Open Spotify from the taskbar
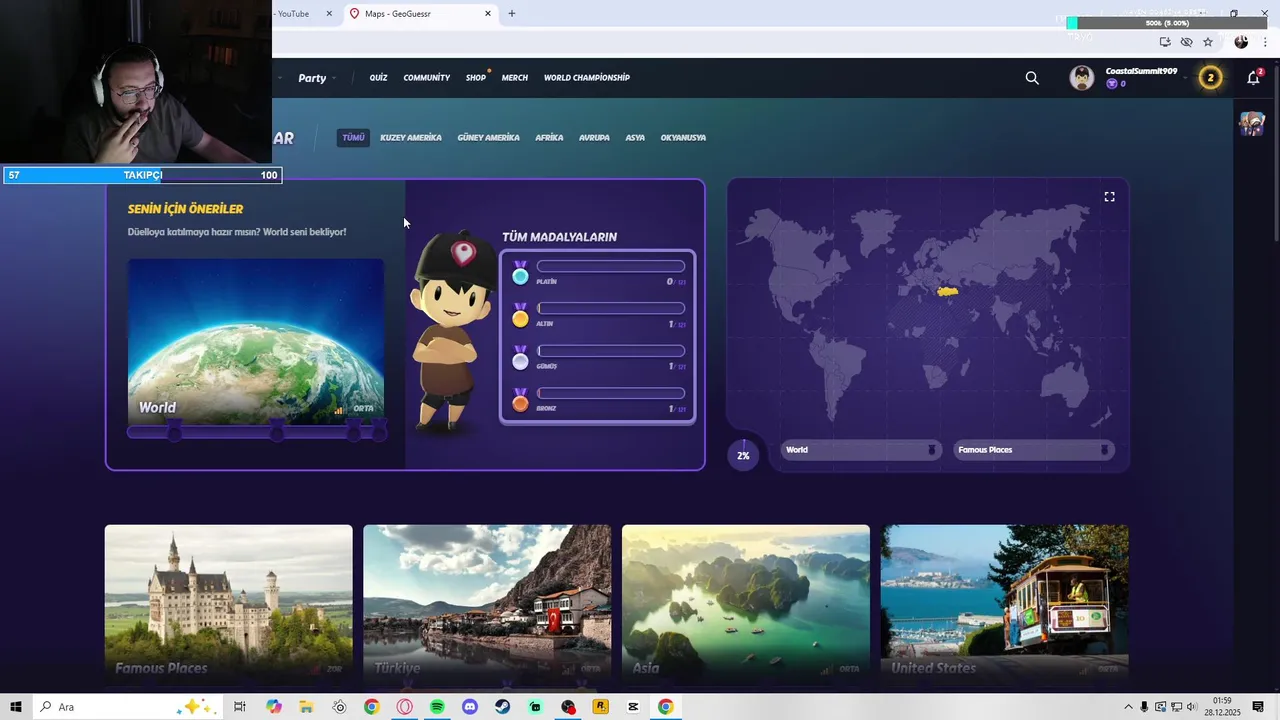Image resolution: width=1280 pixels, height=720 pixels. tap(437, 707)
